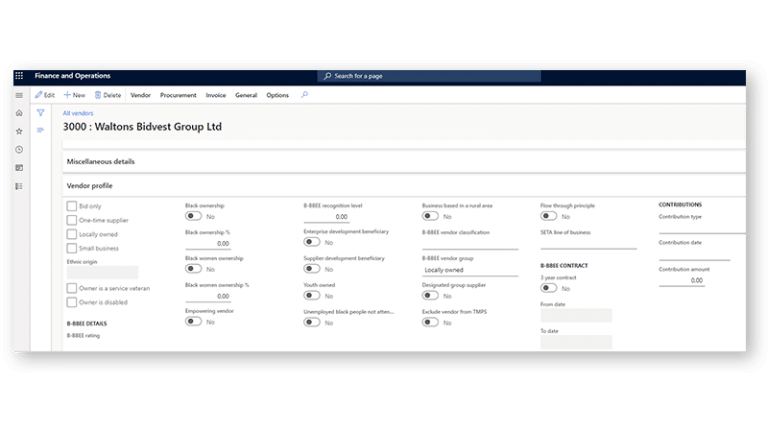Open the Invoice menu tab
The image size is (768, 433).
pos(215,95)
